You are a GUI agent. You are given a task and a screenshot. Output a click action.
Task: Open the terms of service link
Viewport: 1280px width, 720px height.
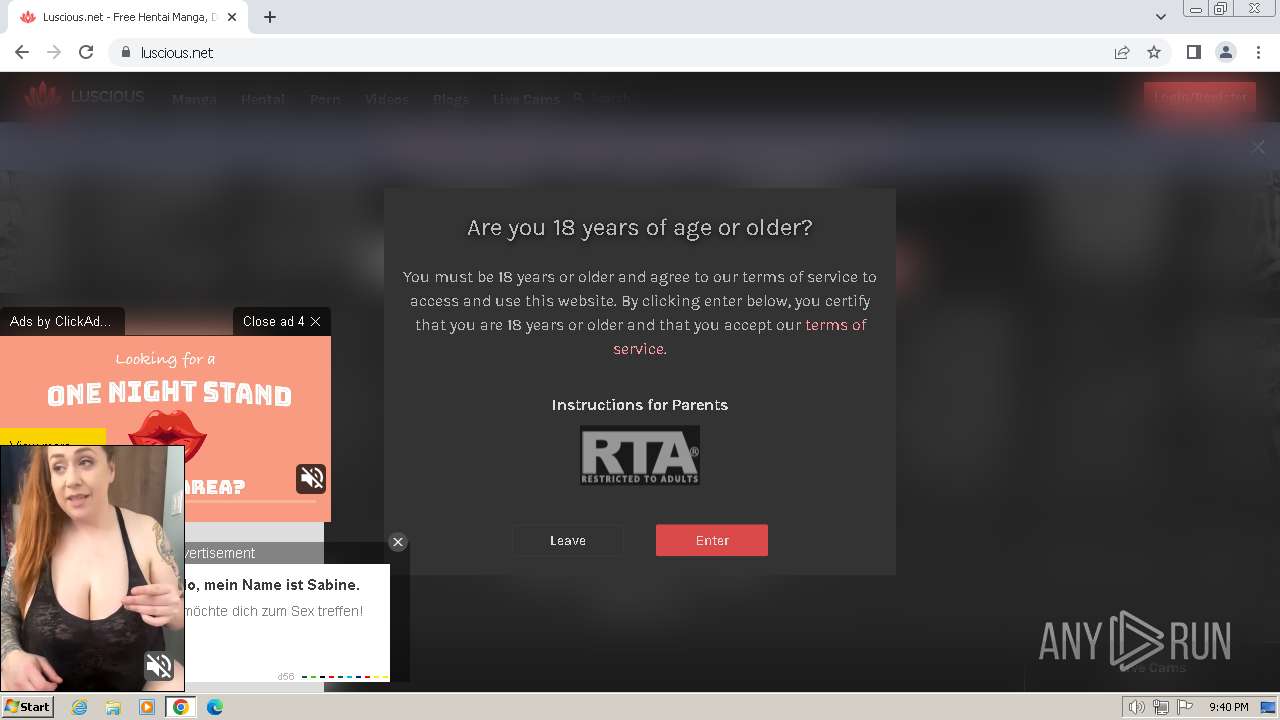point(739,337)
